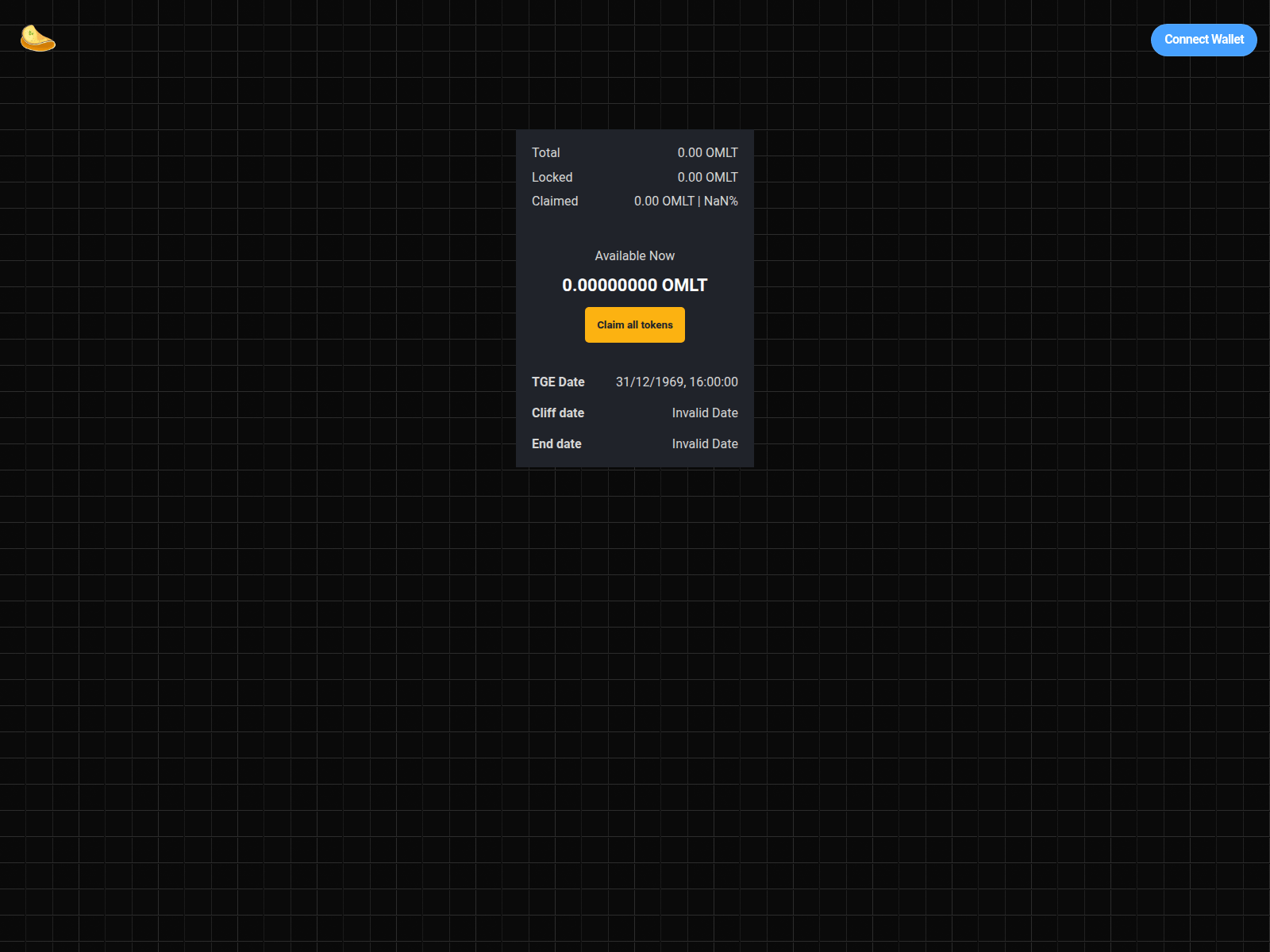Click the Available Now label
Viewport: 1270px width, 952px height.
click(634, 255)
